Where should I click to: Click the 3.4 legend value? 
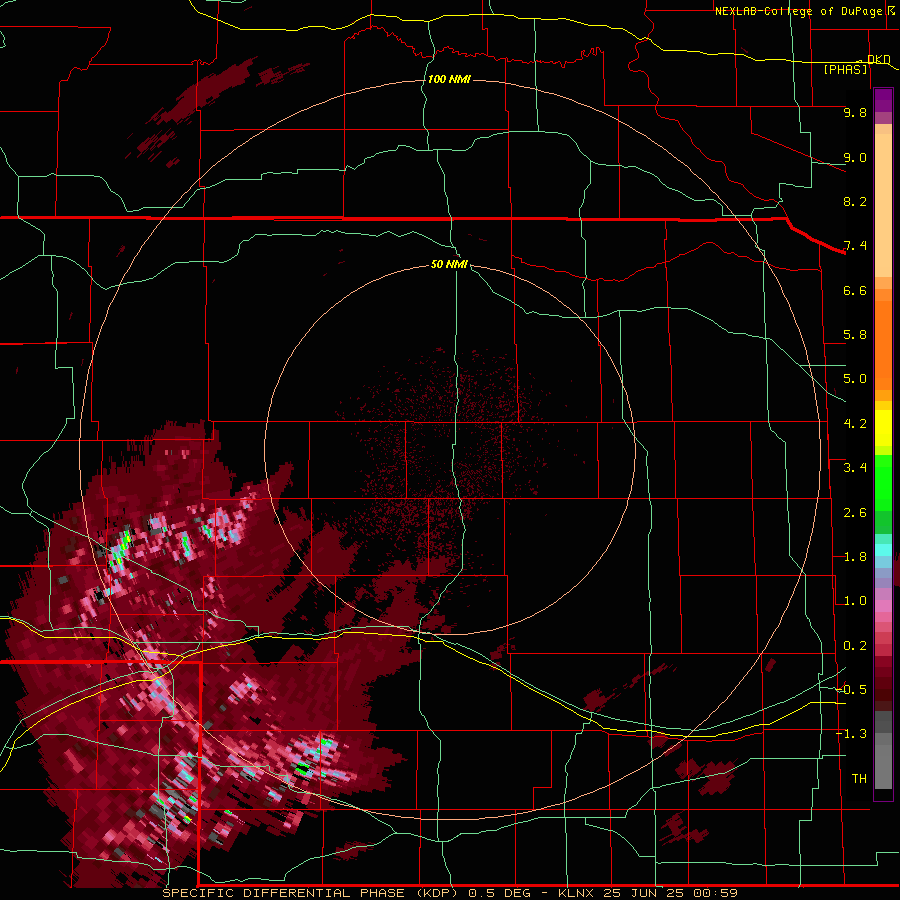tap(855, 468)
